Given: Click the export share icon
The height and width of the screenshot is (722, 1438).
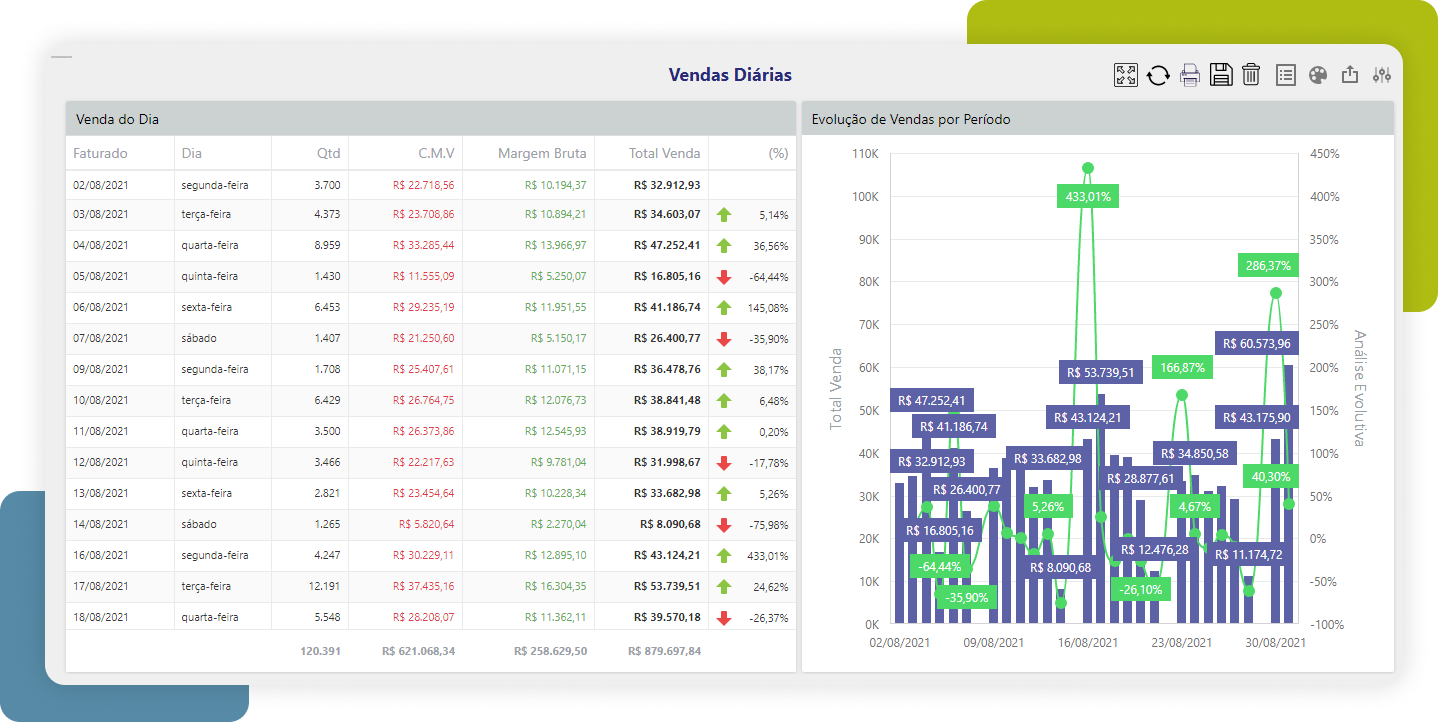Looking at the screenshot, I should (x=1350, y=75).
